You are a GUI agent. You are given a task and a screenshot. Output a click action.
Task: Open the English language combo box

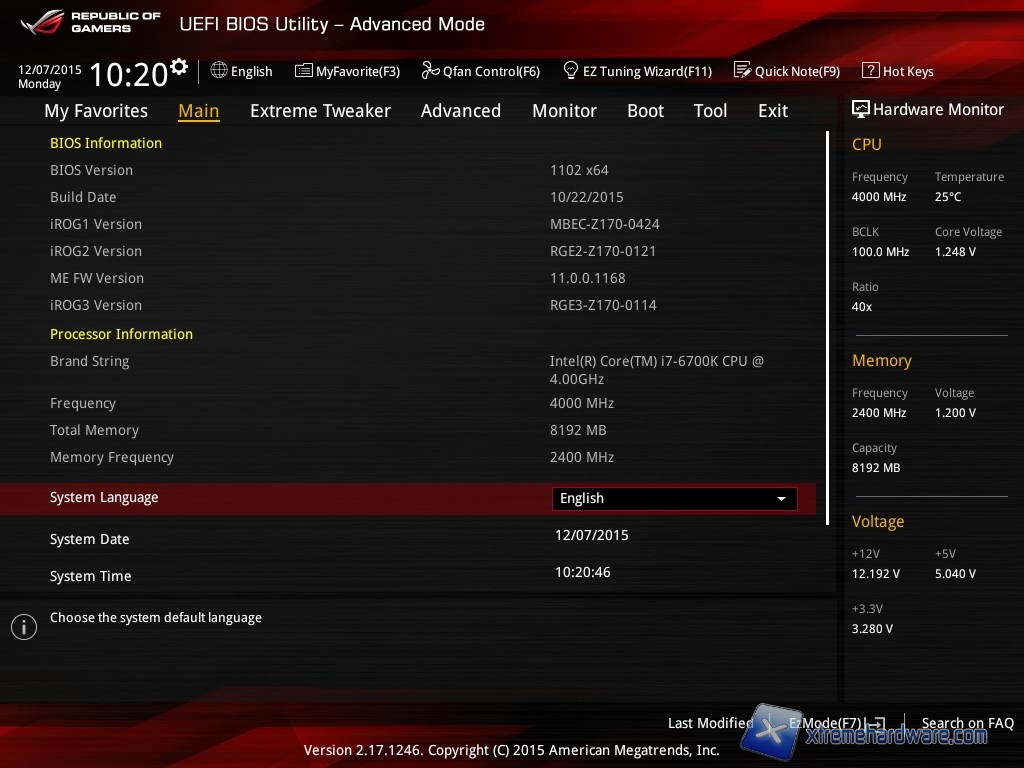pyautogui.click(x=673, y=499)
